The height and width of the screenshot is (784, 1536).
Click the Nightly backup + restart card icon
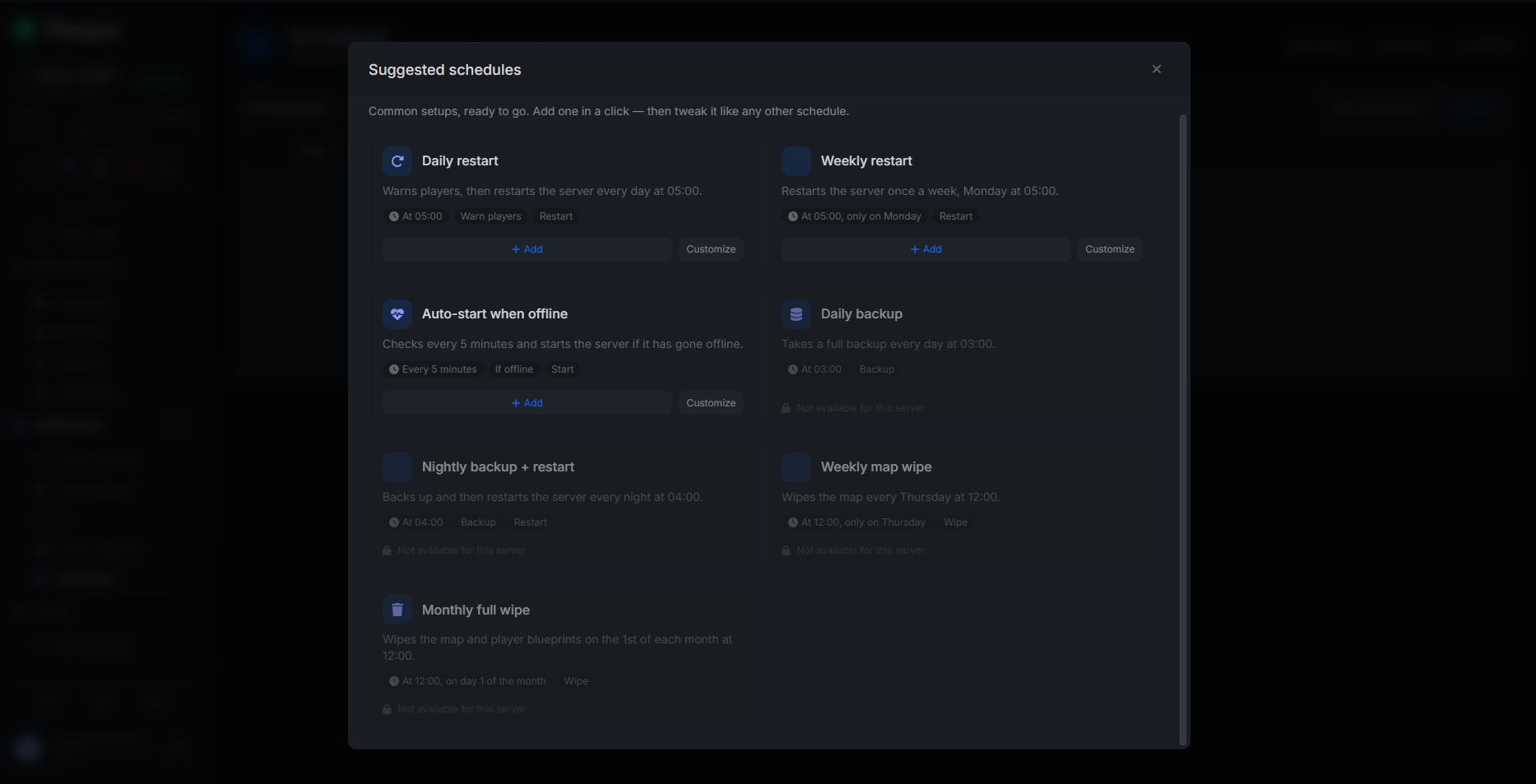tap(397, 467)
